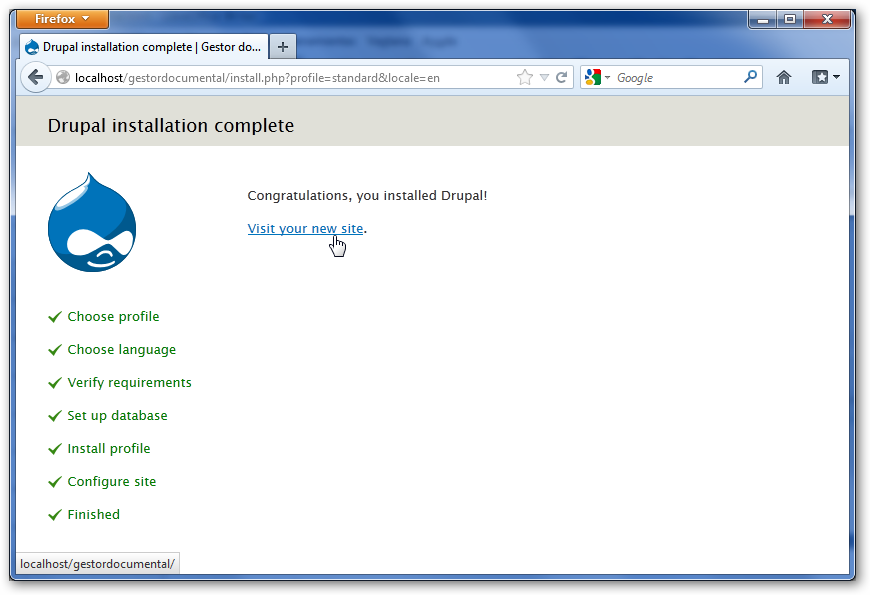The width and height of the screenshot is (870, 595).
Task: Select the Drupal installation complete tab
Action: click(140, 46)
